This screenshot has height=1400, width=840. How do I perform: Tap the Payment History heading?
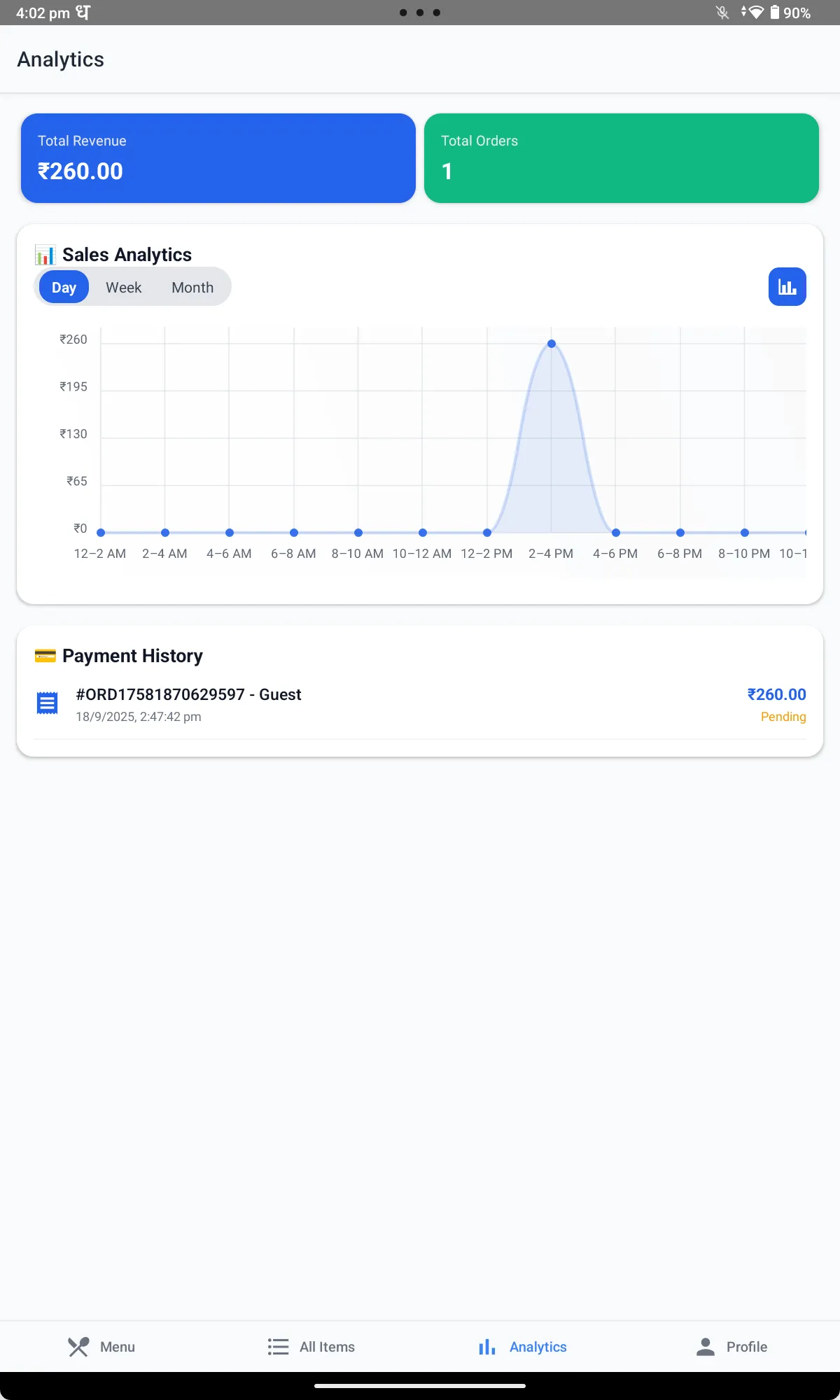tap(132, 656)
